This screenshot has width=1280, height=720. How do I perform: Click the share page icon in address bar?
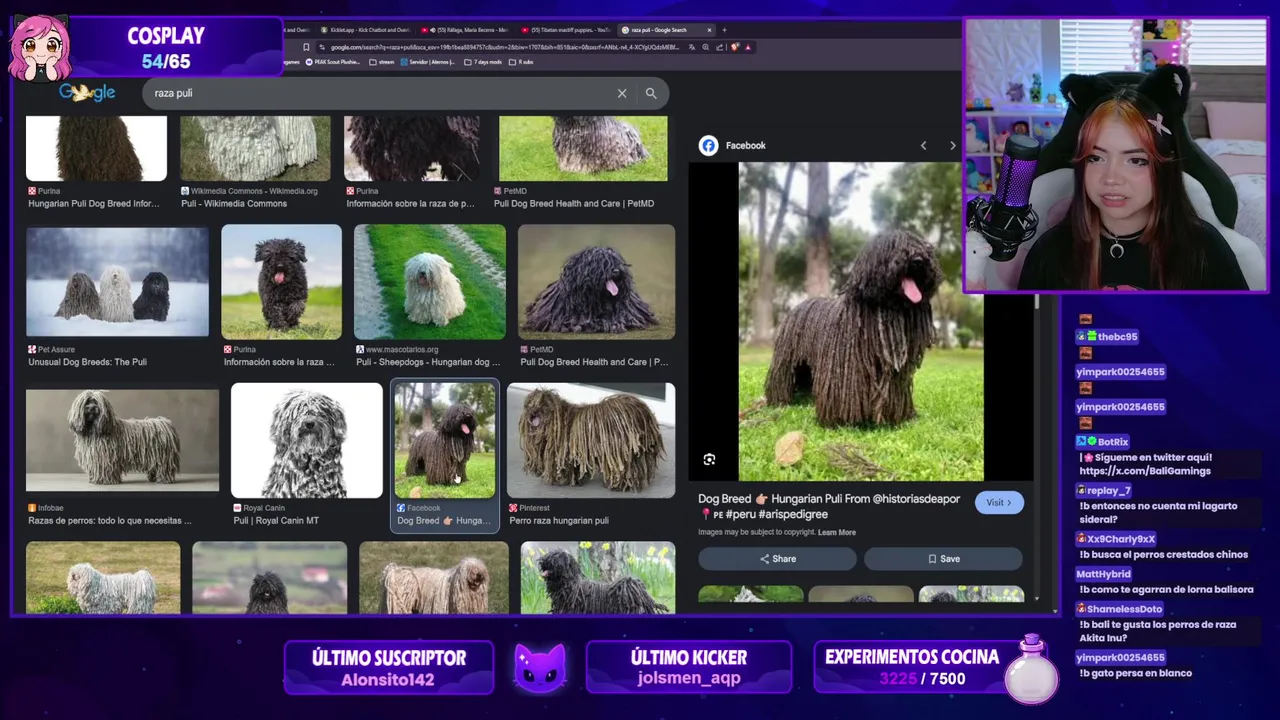point(720,47)
